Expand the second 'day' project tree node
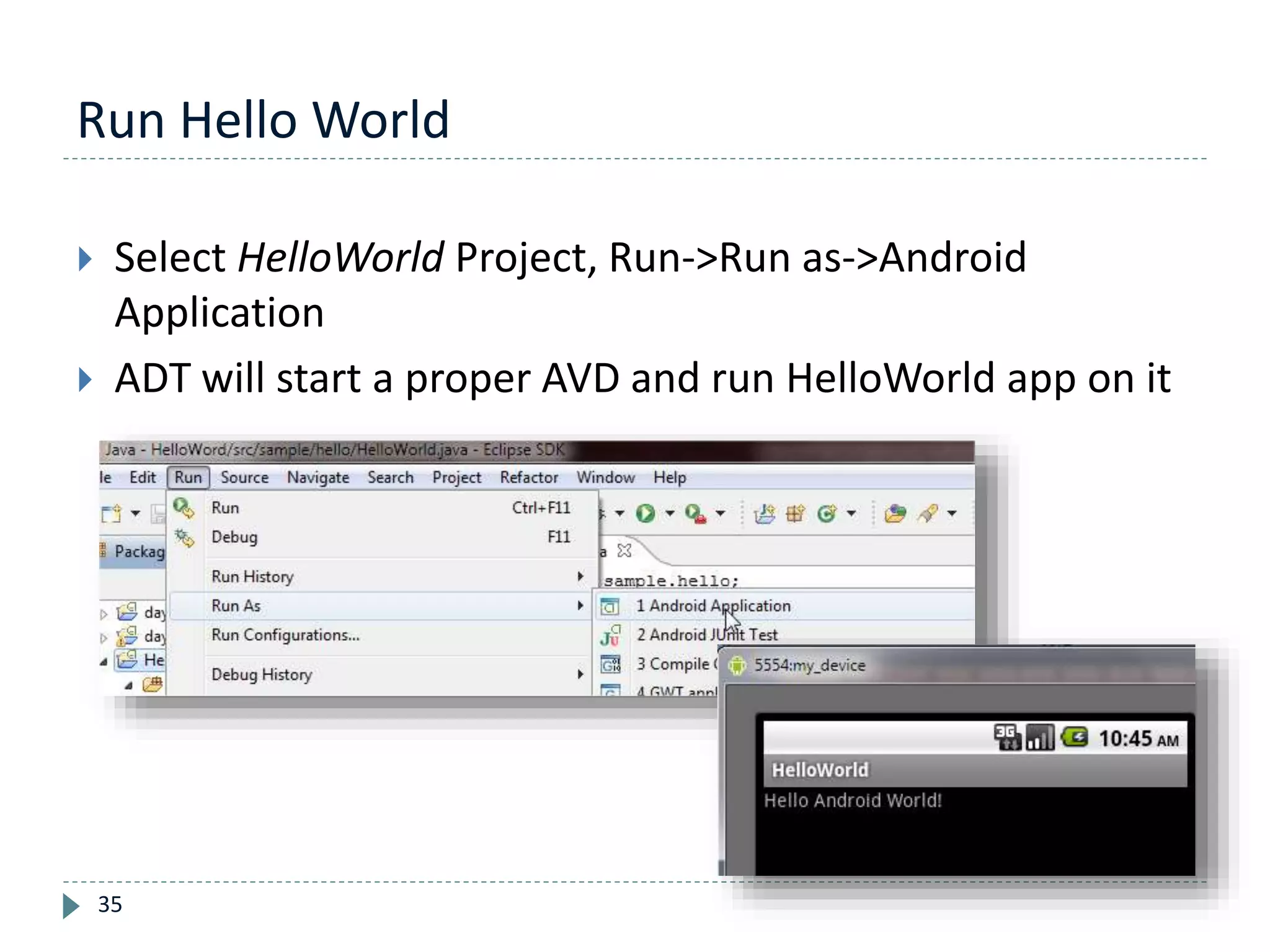This screenshot has width=1270, height=952. click(104, 638)
